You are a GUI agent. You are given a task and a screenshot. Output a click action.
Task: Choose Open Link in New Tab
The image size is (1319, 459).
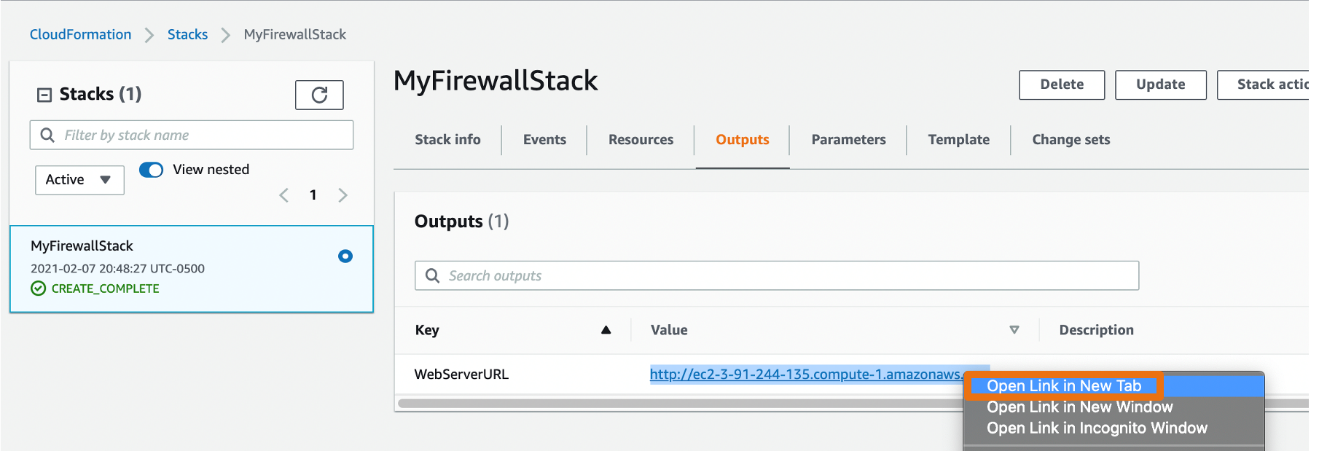(1063, 386)
